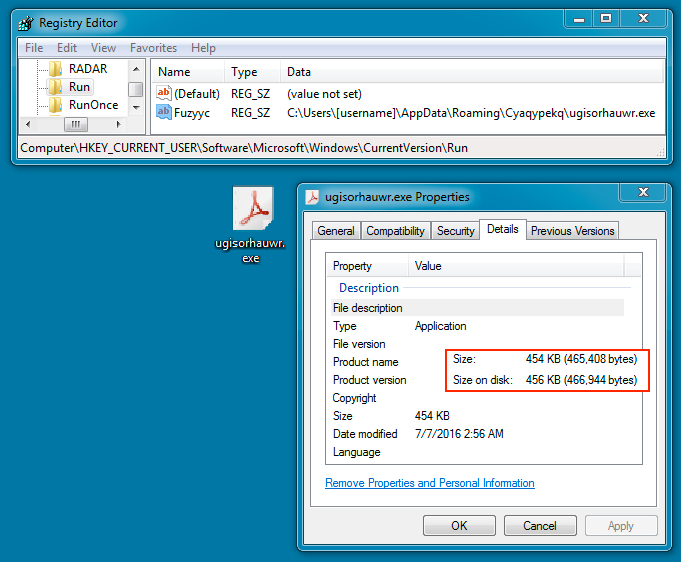Click tree pane scroll down arrow
The image size is (681, 562).
(136, 107)
